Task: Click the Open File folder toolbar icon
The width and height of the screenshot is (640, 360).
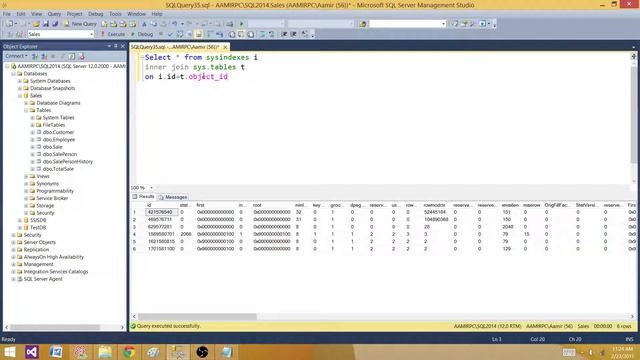Action: (36, 24)
